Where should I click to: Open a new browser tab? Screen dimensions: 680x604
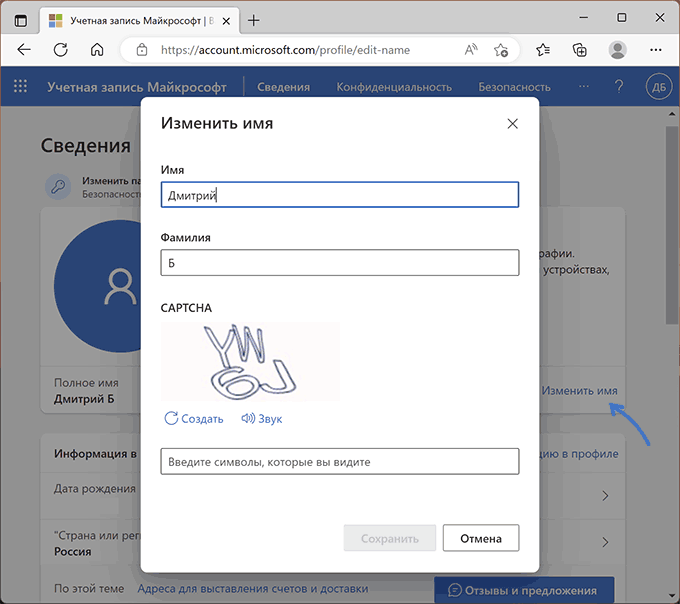point(253,20)
